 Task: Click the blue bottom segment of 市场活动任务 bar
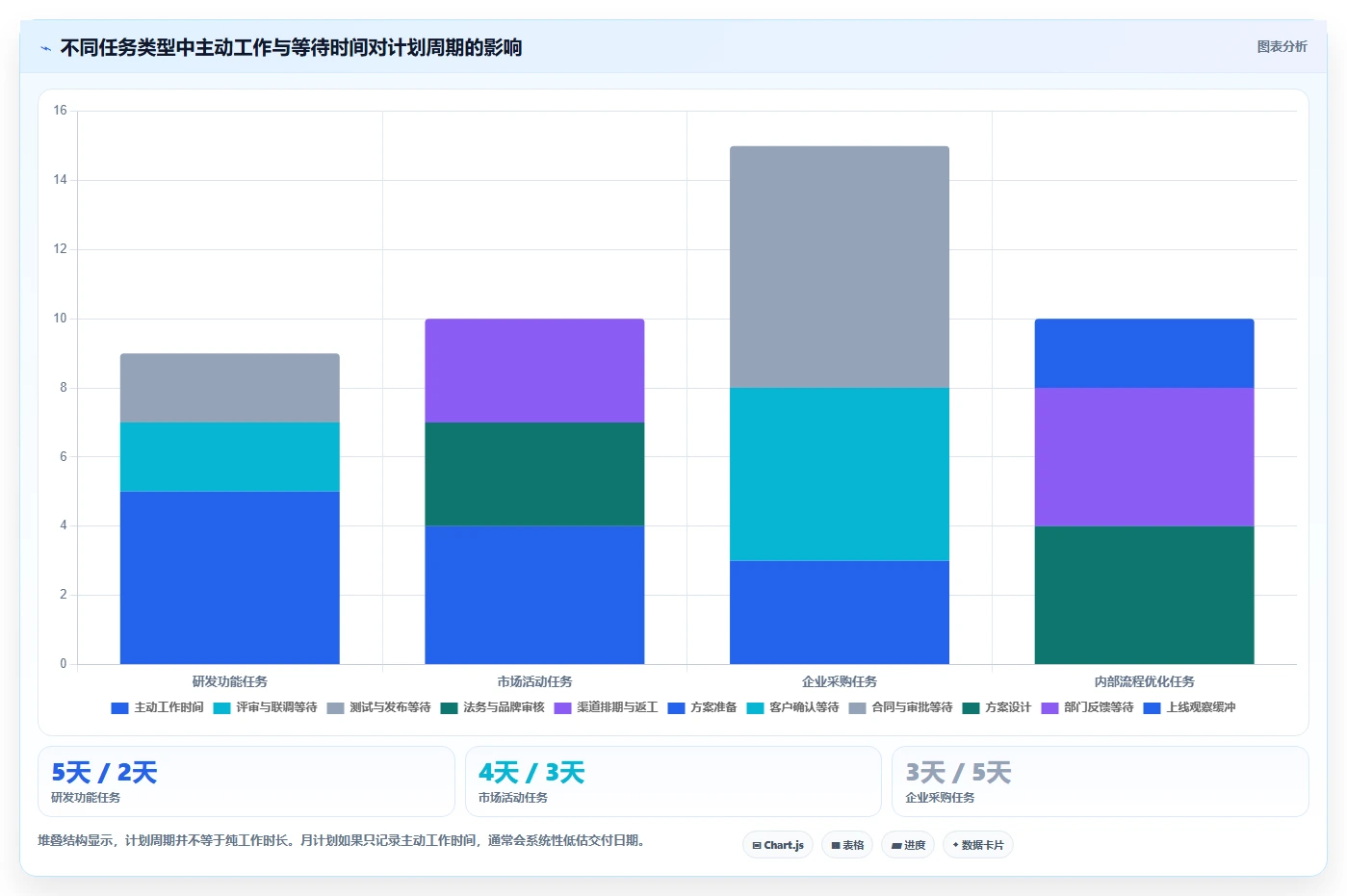(534, 595)
